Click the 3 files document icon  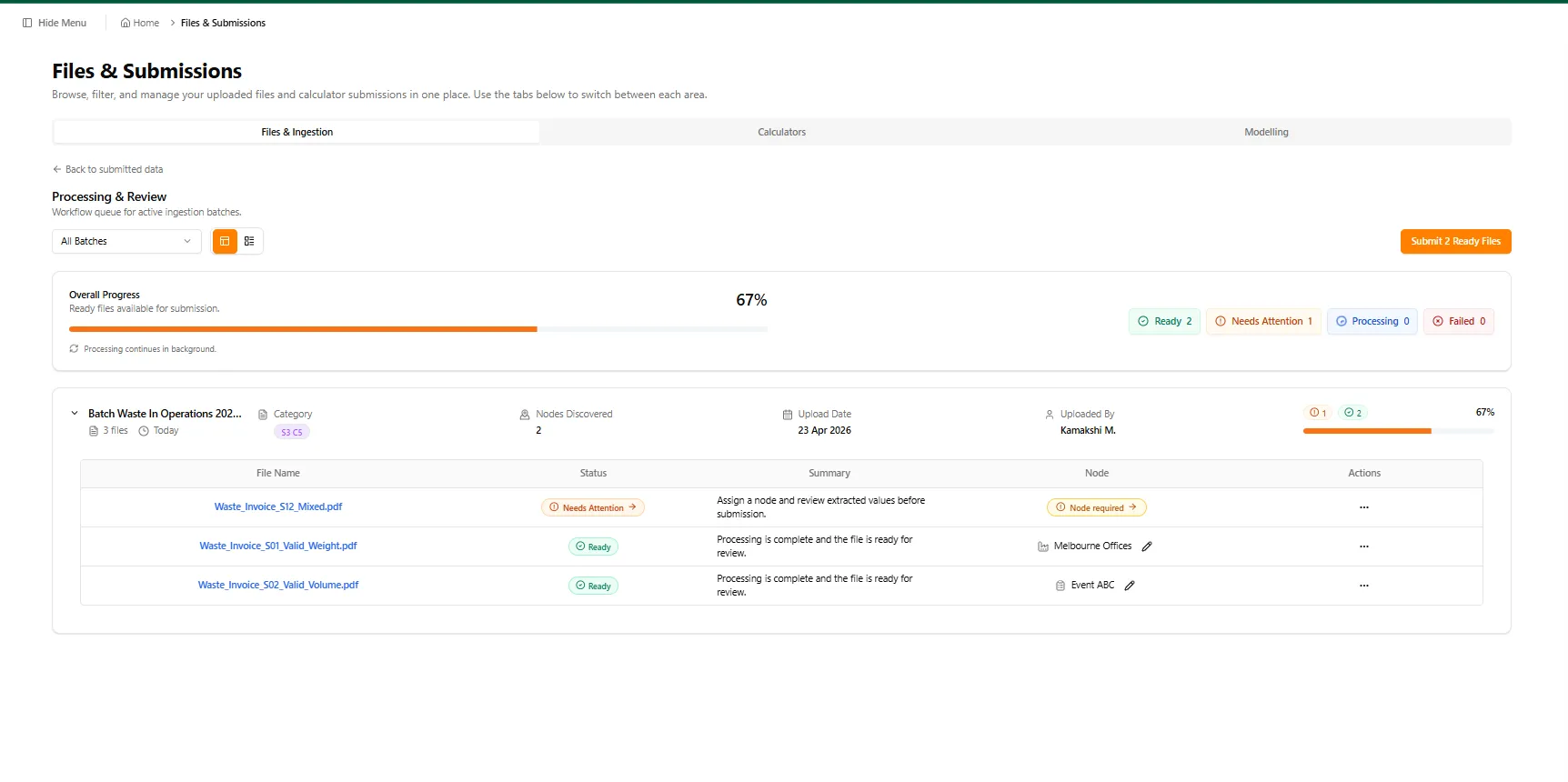[93, 431]
